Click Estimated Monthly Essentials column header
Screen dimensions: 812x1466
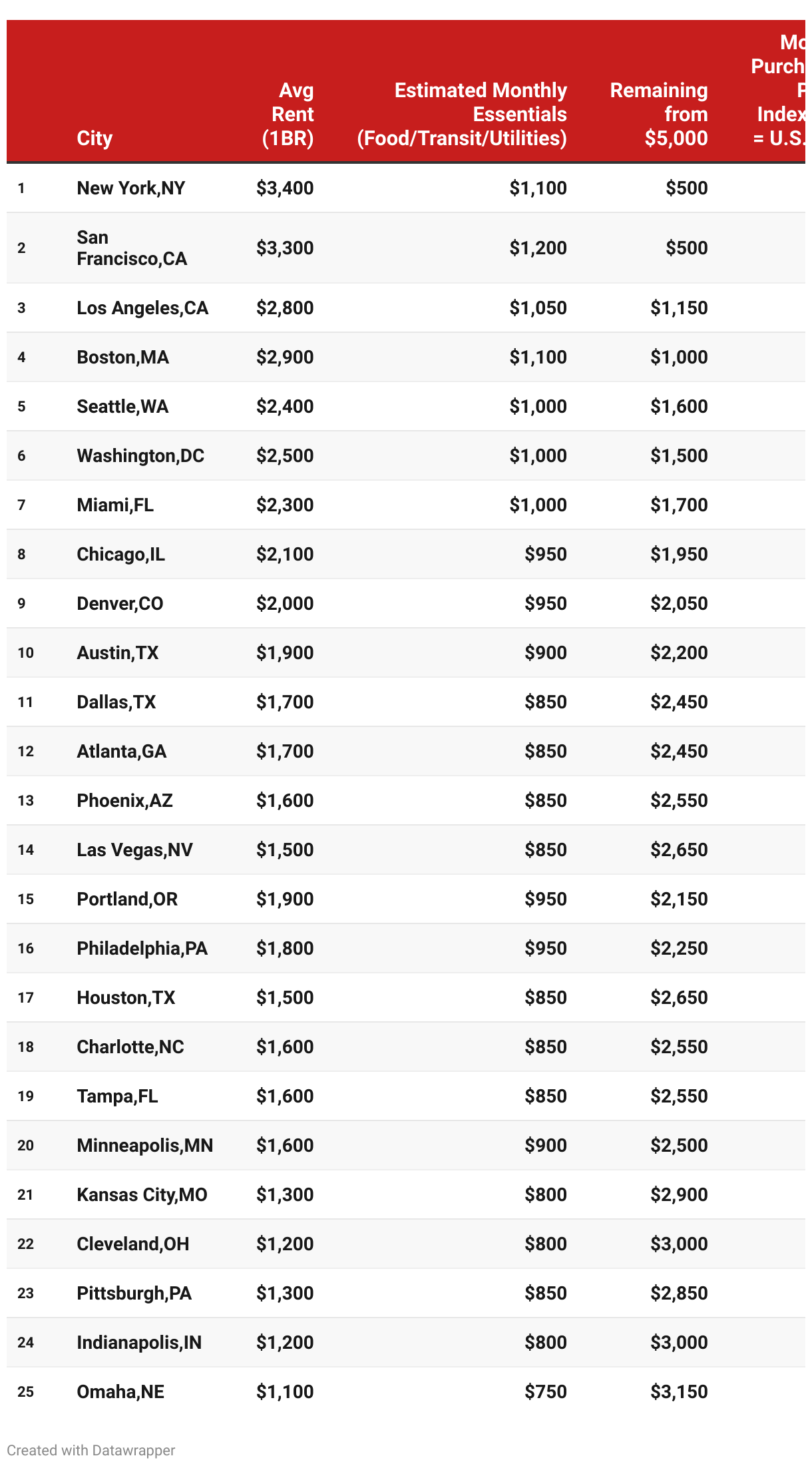click(462, 114)
